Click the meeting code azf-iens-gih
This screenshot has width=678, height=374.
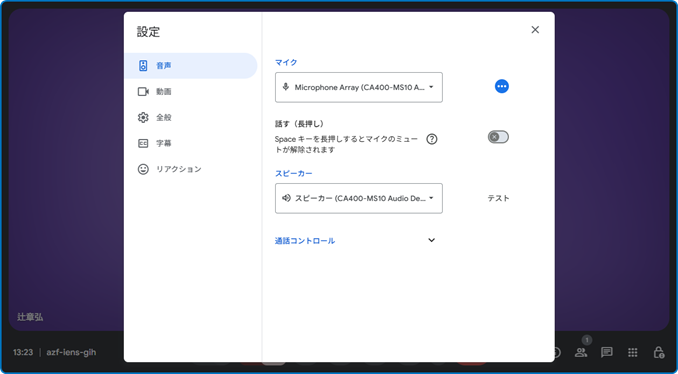click(x=71, y=352)
